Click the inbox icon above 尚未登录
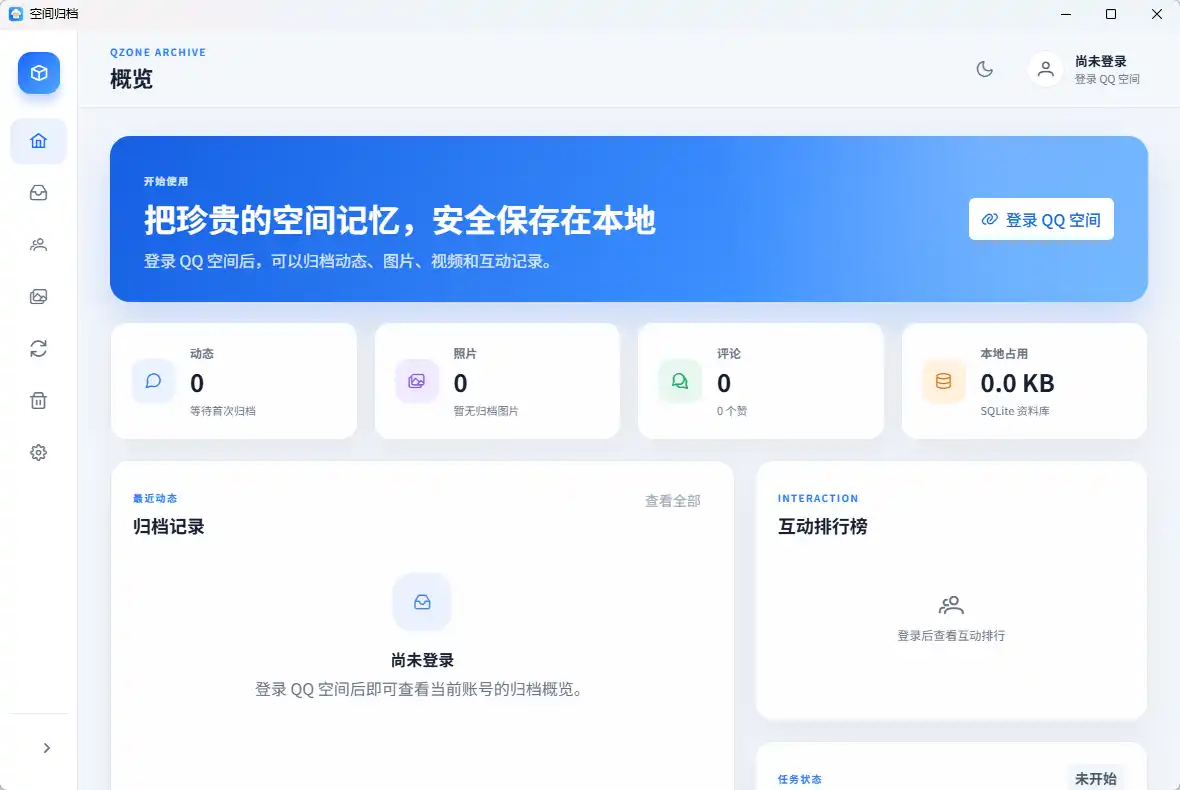This screenshot has width=1180, height=790. 422,602
